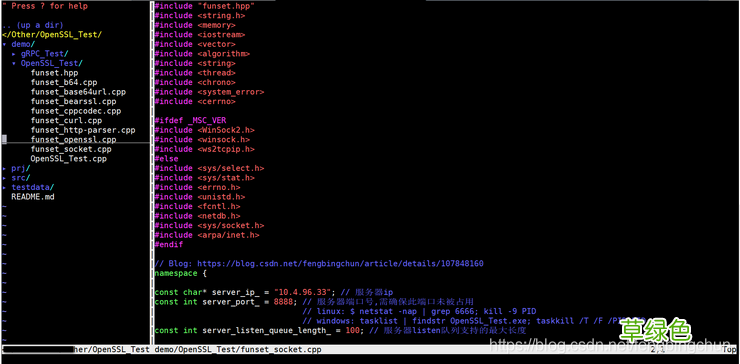Click the #else directive line
740x364 pixels.
[166, 159]
